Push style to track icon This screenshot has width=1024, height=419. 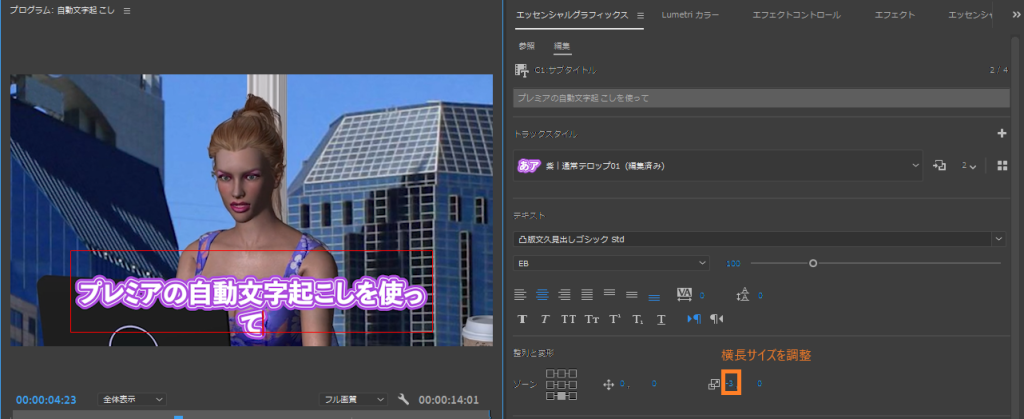pos(939,166)
